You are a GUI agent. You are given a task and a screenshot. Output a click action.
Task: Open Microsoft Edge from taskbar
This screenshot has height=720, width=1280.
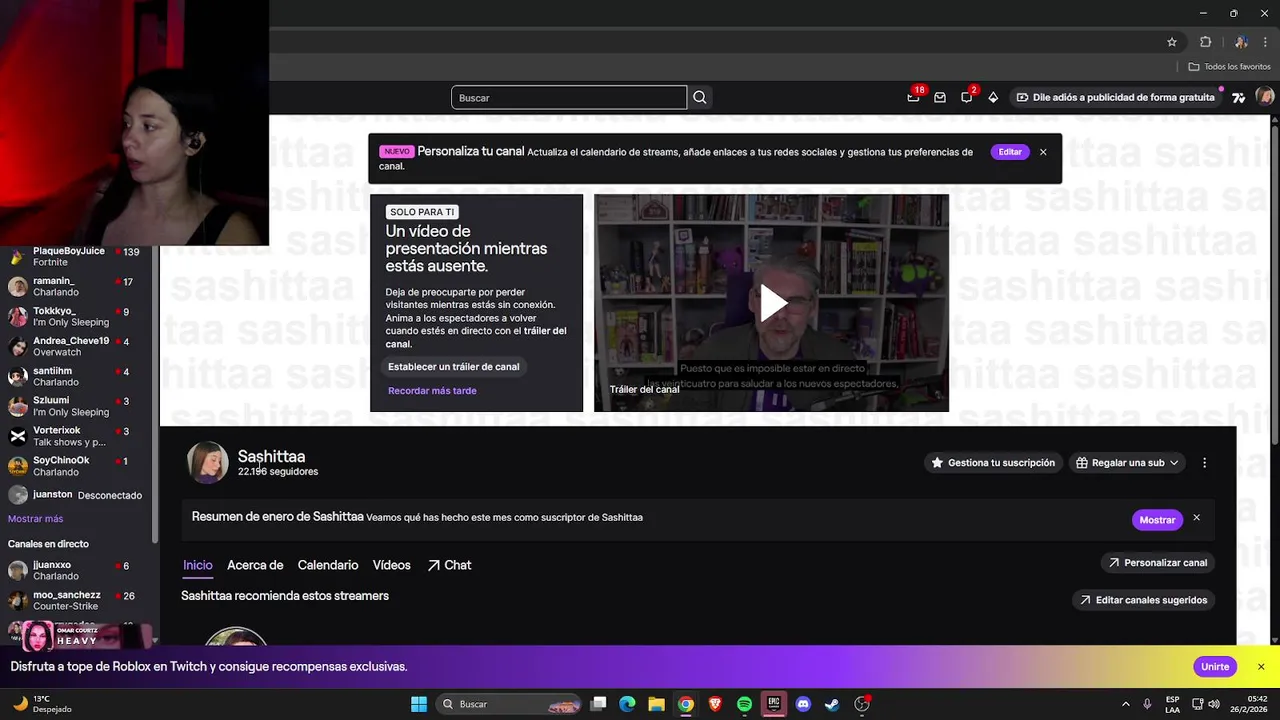click(627, 704)
